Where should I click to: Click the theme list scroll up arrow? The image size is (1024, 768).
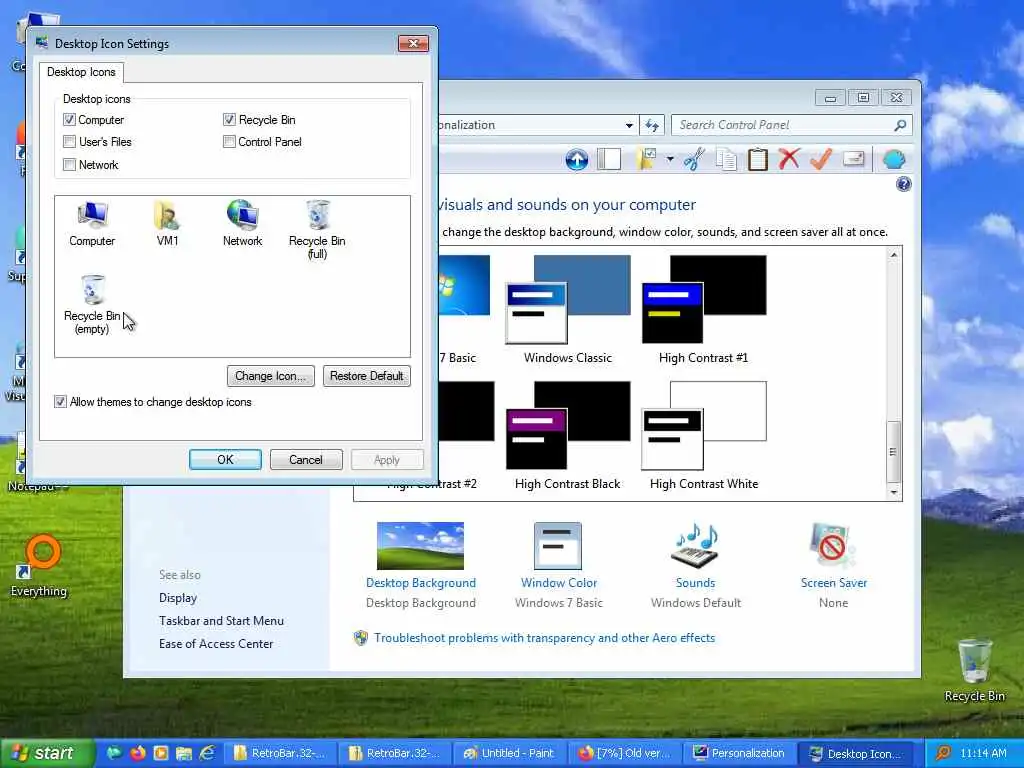893,255
